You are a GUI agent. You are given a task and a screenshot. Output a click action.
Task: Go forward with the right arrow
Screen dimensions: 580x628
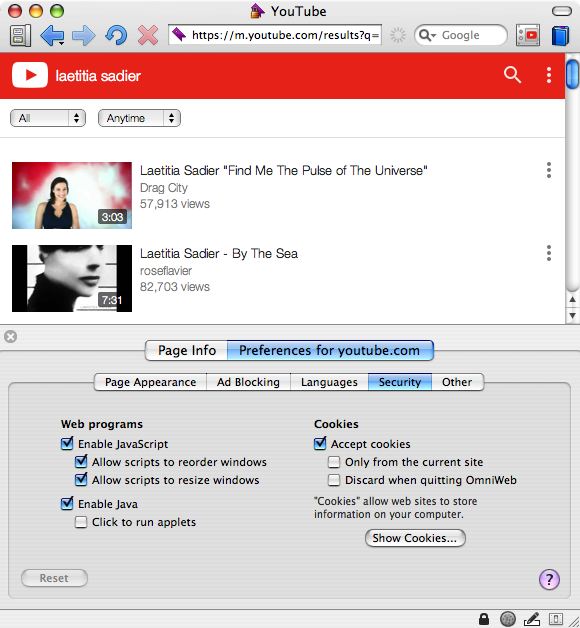[84, 35]
